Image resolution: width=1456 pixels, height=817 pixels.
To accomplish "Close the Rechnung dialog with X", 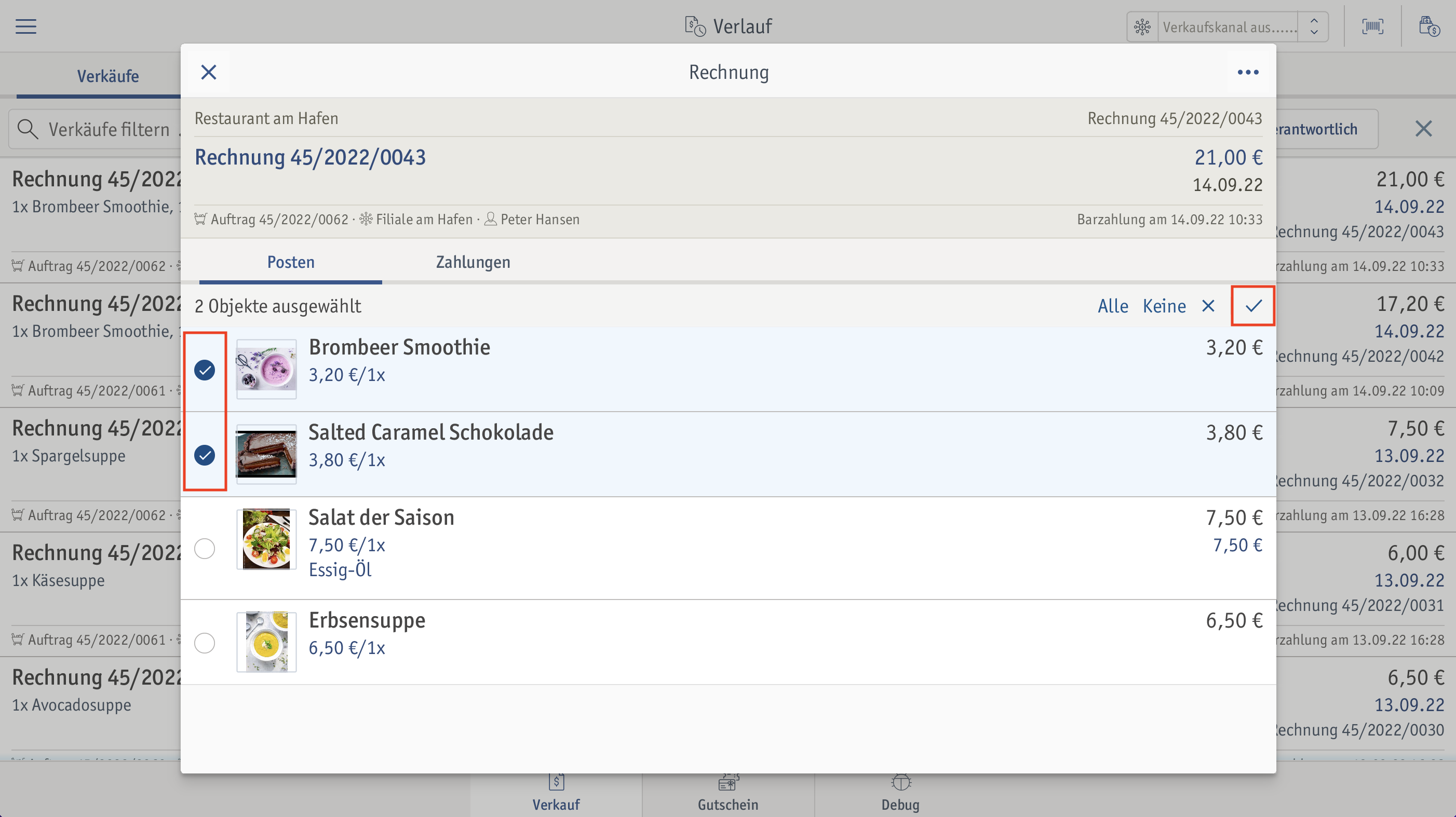I will [x=209, y=72].
